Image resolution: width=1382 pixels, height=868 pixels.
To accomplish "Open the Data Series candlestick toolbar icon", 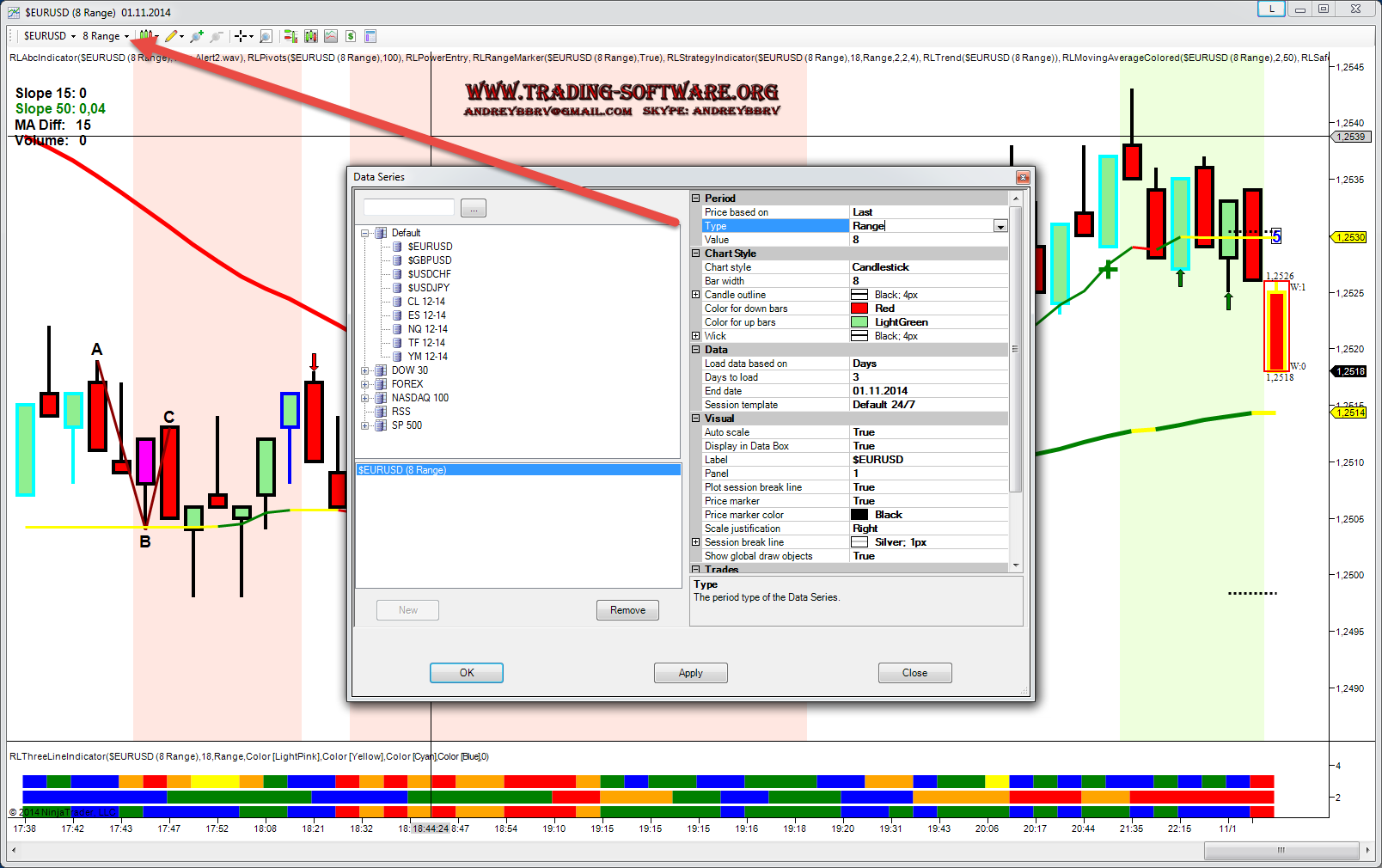I will coord(310,36).
